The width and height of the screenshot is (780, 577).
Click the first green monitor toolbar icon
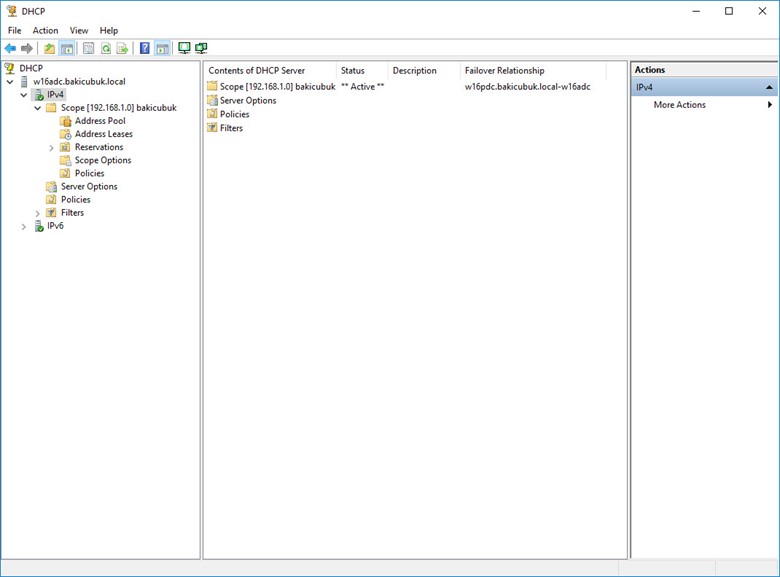[x=184, y=48]
